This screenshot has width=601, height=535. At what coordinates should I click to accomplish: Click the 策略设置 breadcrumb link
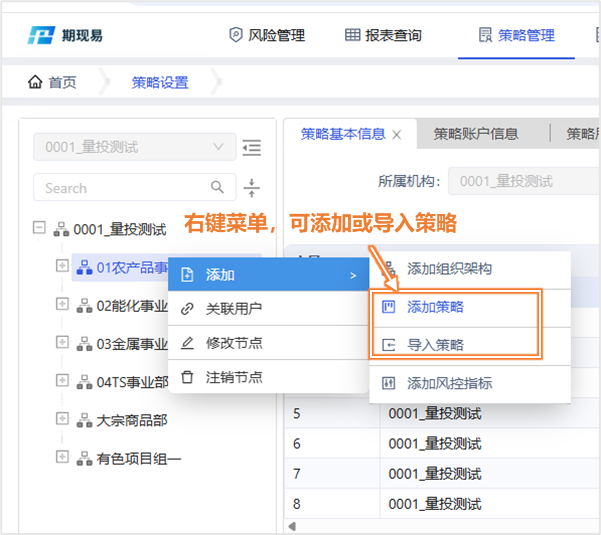tap(160, 83)
